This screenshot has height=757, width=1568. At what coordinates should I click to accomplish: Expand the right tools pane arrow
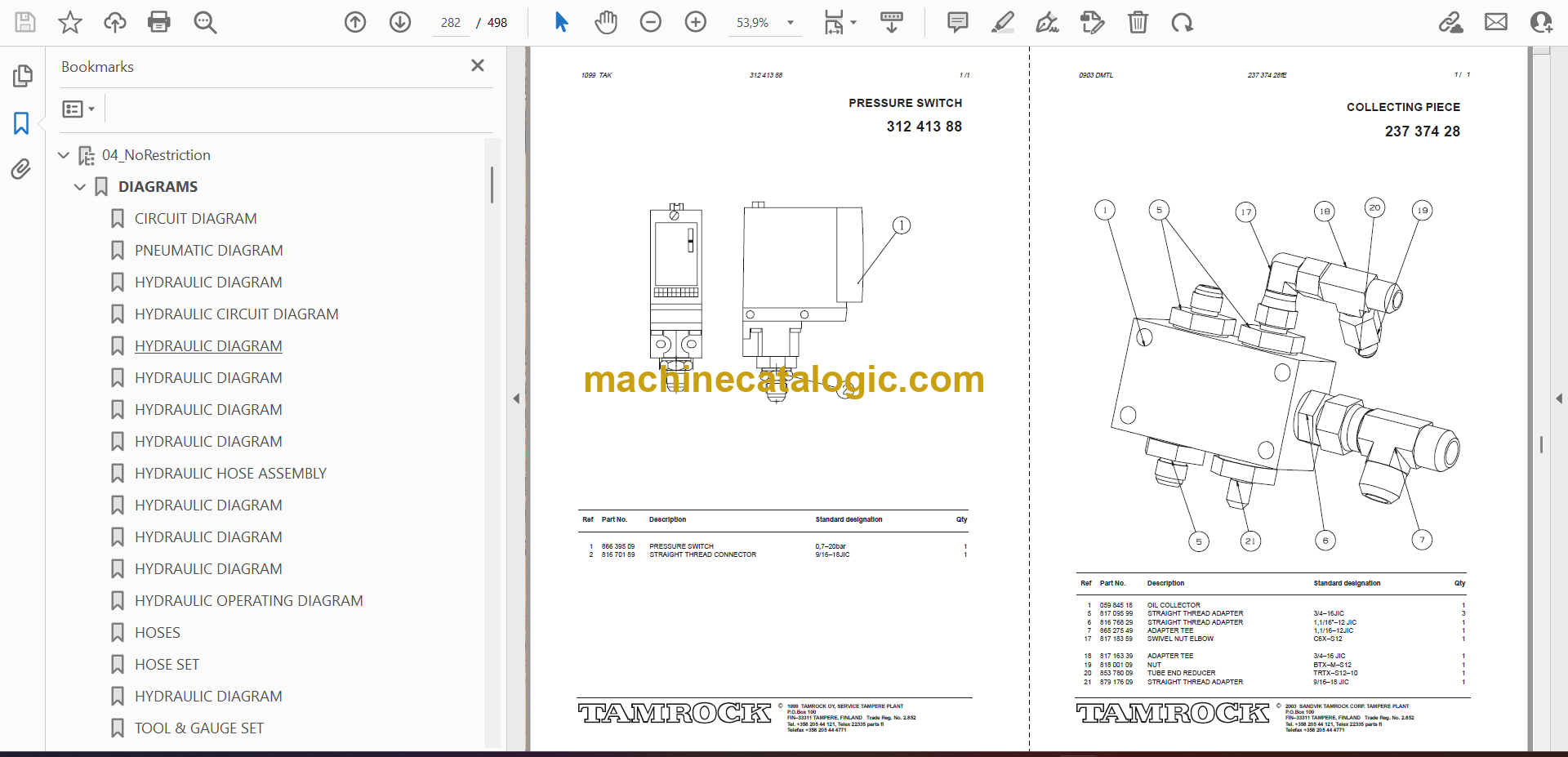pos(1558,399)
